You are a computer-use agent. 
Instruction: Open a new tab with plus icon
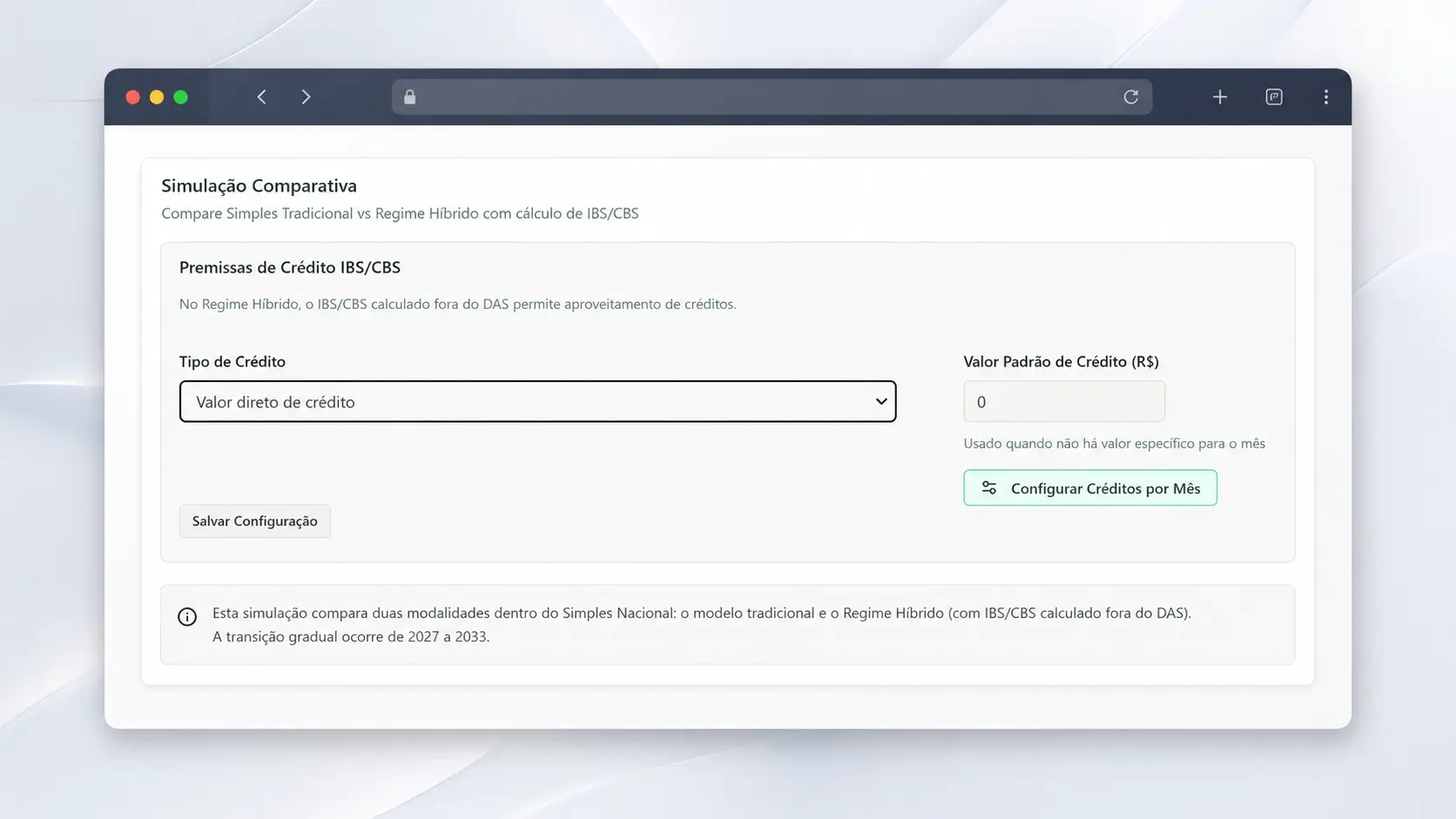[x=1220, y=97]
